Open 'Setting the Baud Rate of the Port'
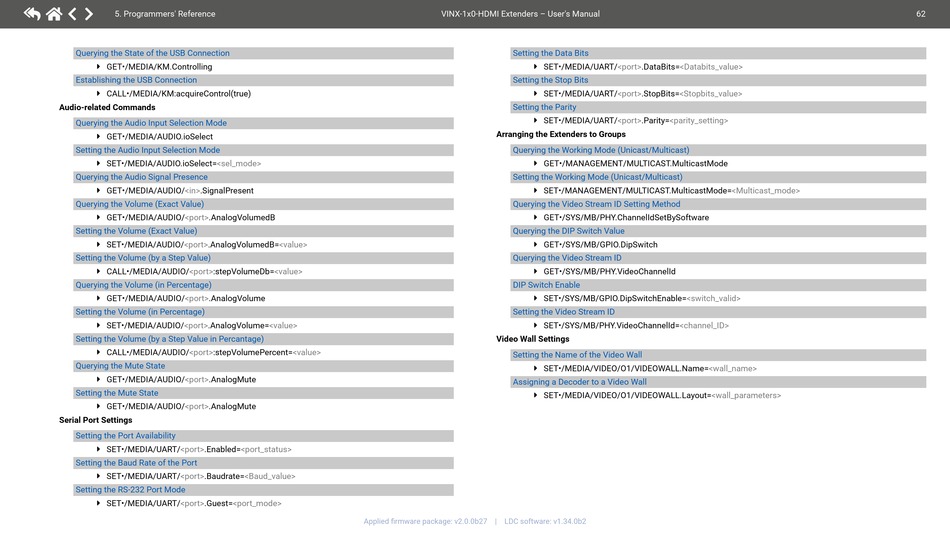The height and width of the screenshot is (533, 950). (136, 463)
